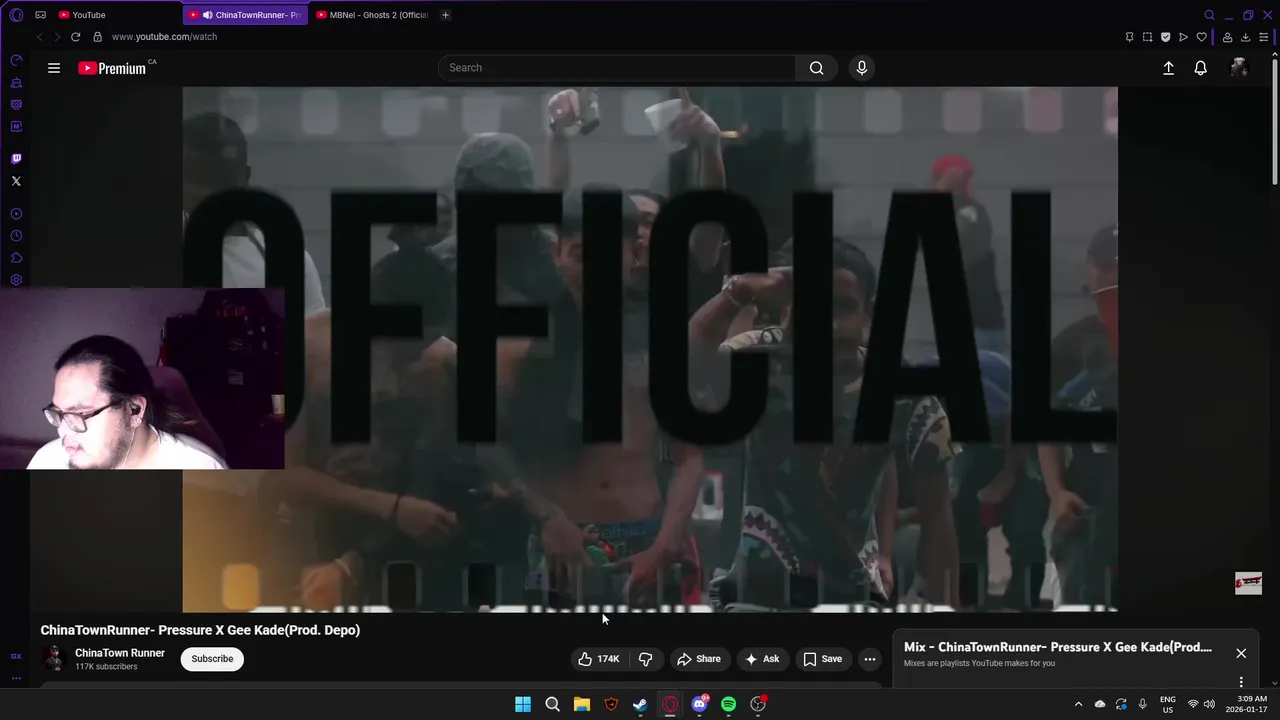The height and width of the screenshot is (720, 1280).
Task: Click the YouTube search field
Action: pos(616,68)
